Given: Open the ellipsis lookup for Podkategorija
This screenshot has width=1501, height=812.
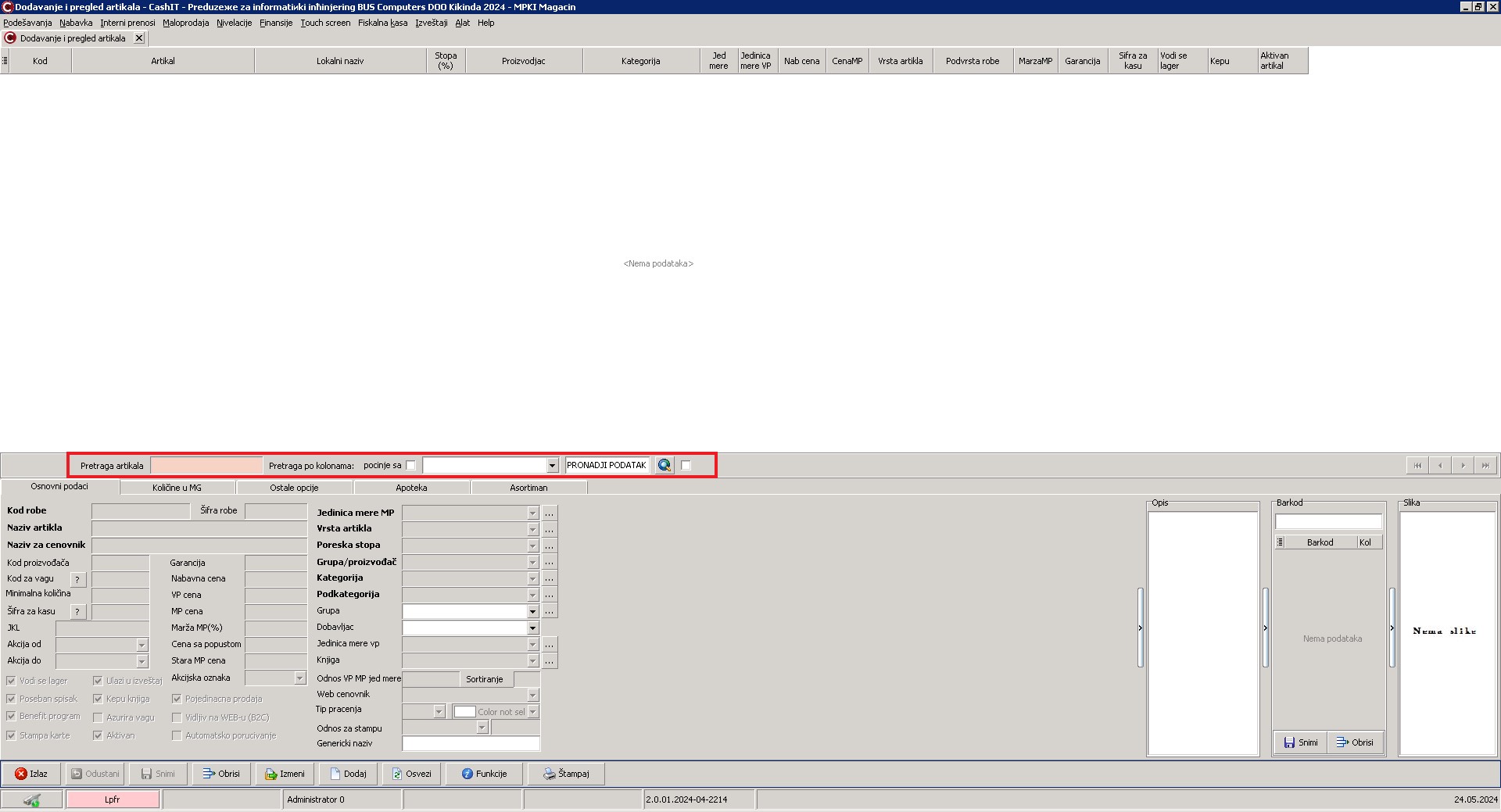Looking at the screenshot, I should [x=550, y=596].
